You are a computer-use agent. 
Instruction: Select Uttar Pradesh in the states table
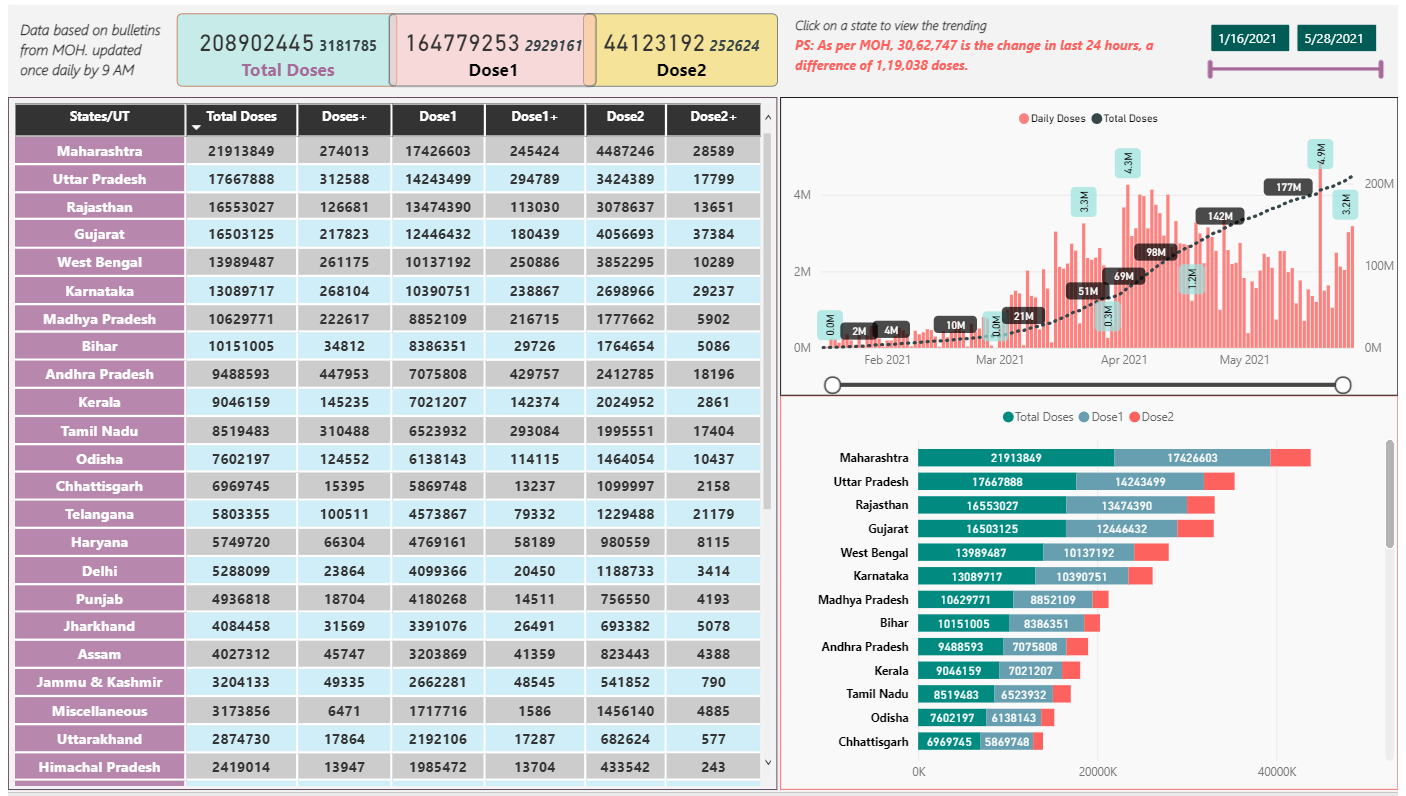[100, 179]
